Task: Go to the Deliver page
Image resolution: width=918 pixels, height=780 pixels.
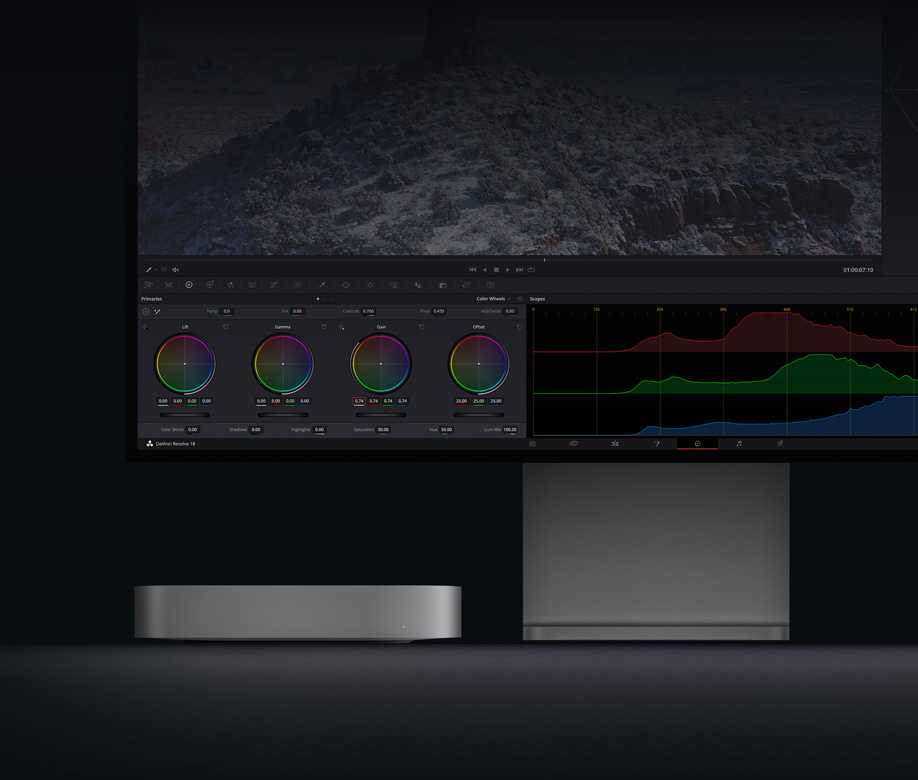Action: click(x=780, y=443)
